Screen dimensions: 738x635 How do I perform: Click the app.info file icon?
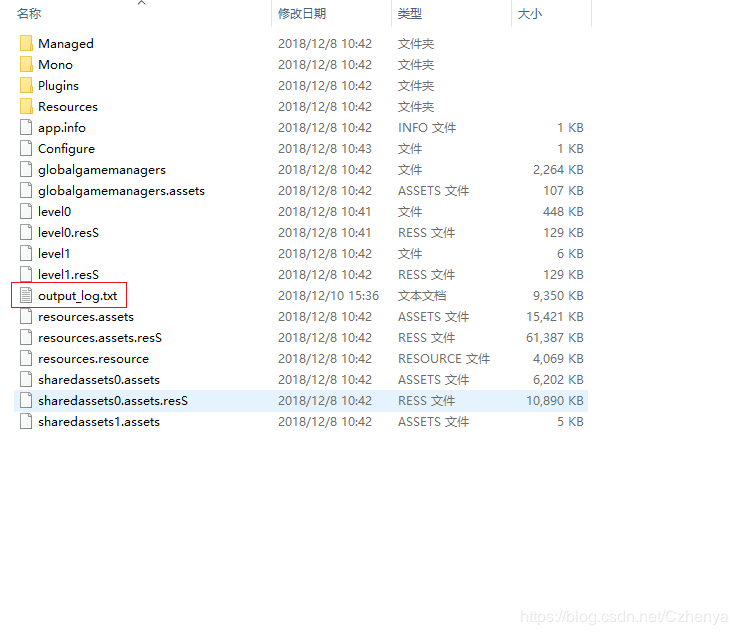click(x=26, y=128)
